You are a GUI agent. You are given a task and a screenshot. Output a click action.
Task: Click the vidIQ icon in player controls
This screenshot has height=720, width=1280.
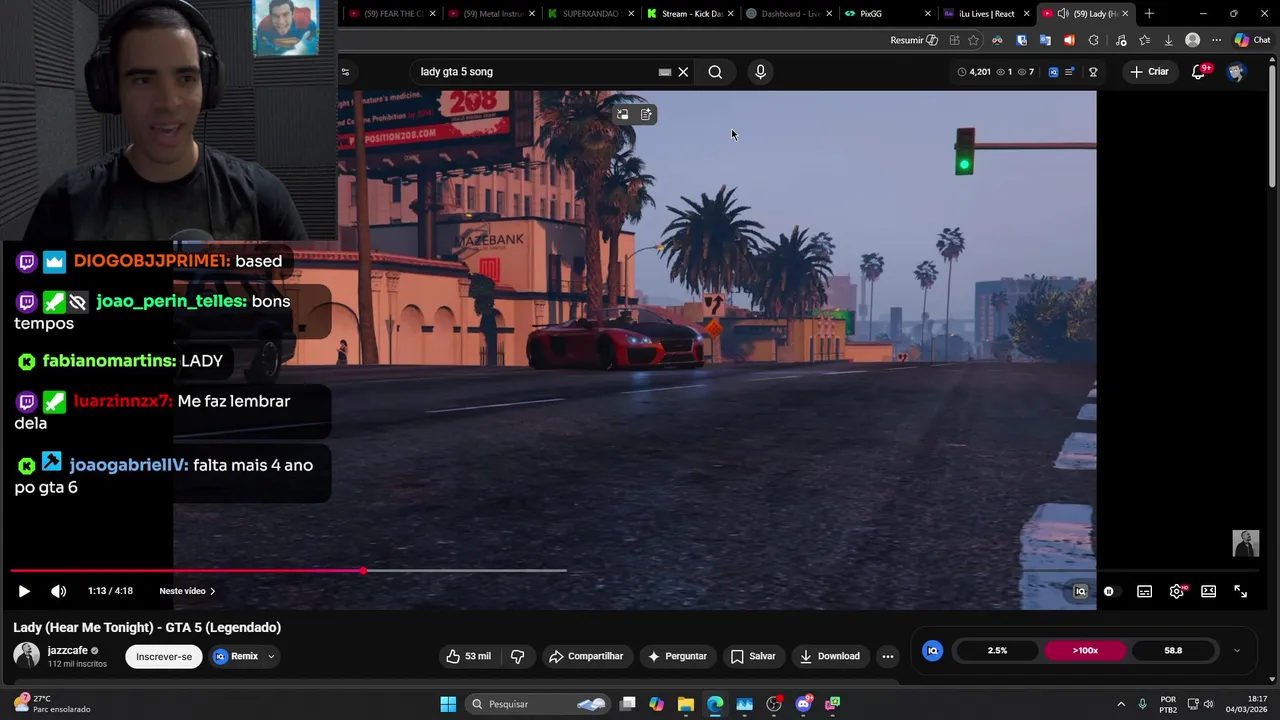pyautogui.click(x=1080, y=592)
